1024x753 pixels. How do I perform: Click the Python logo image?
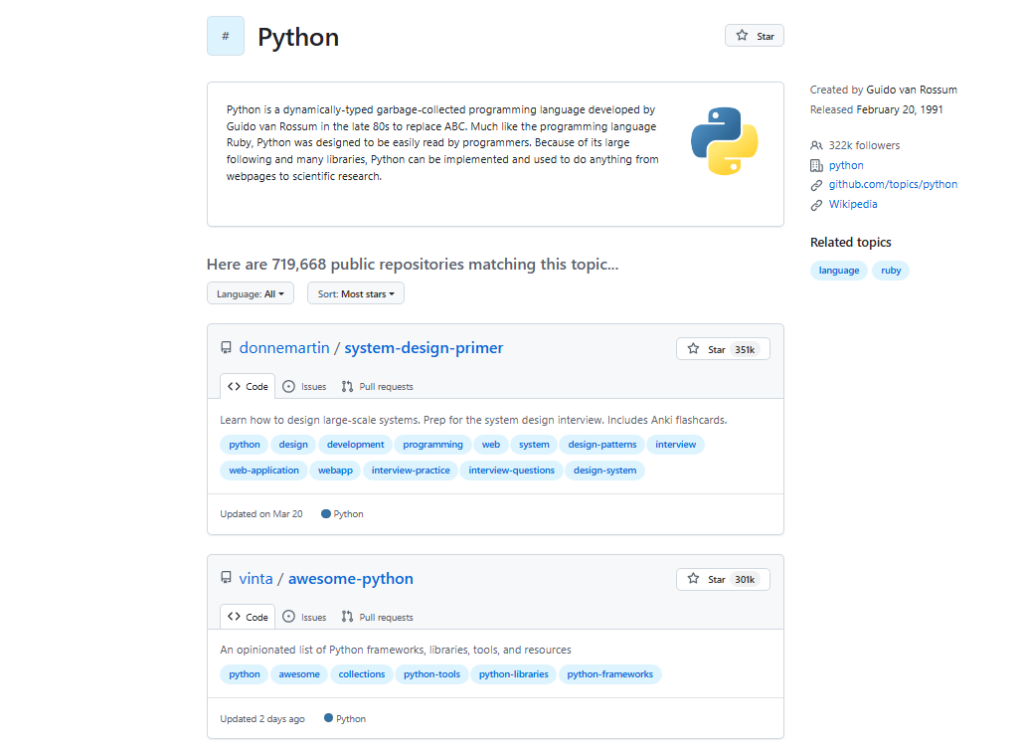click(724, 141)
